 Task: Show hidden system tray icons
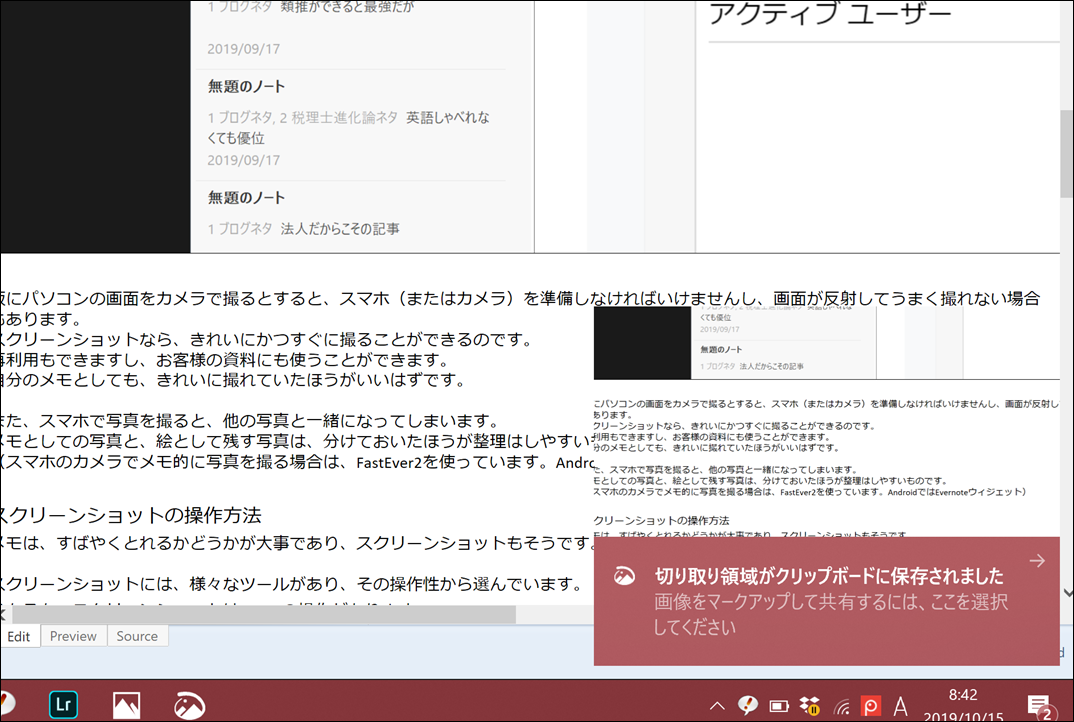click(x=716, y=706)
